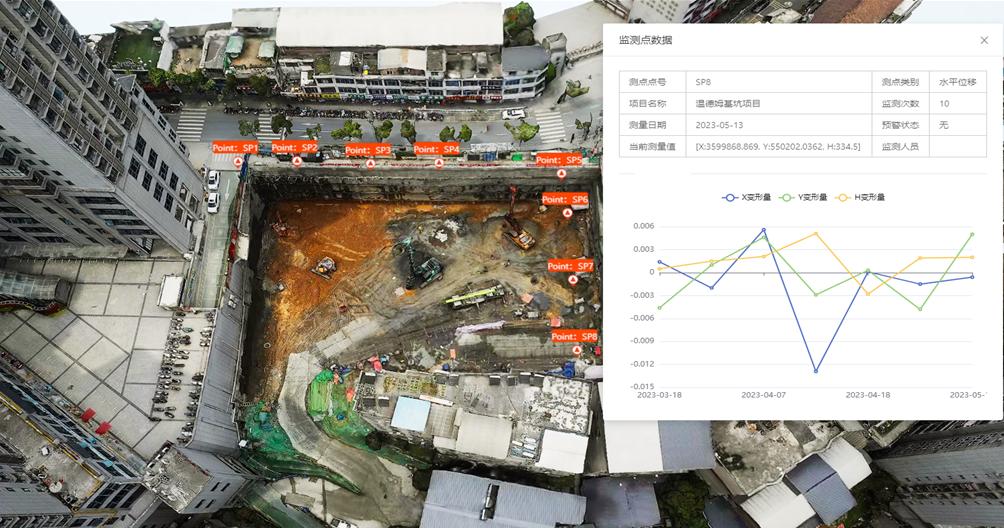Click the SP8 red marker pin

click(x=577, y=350)
